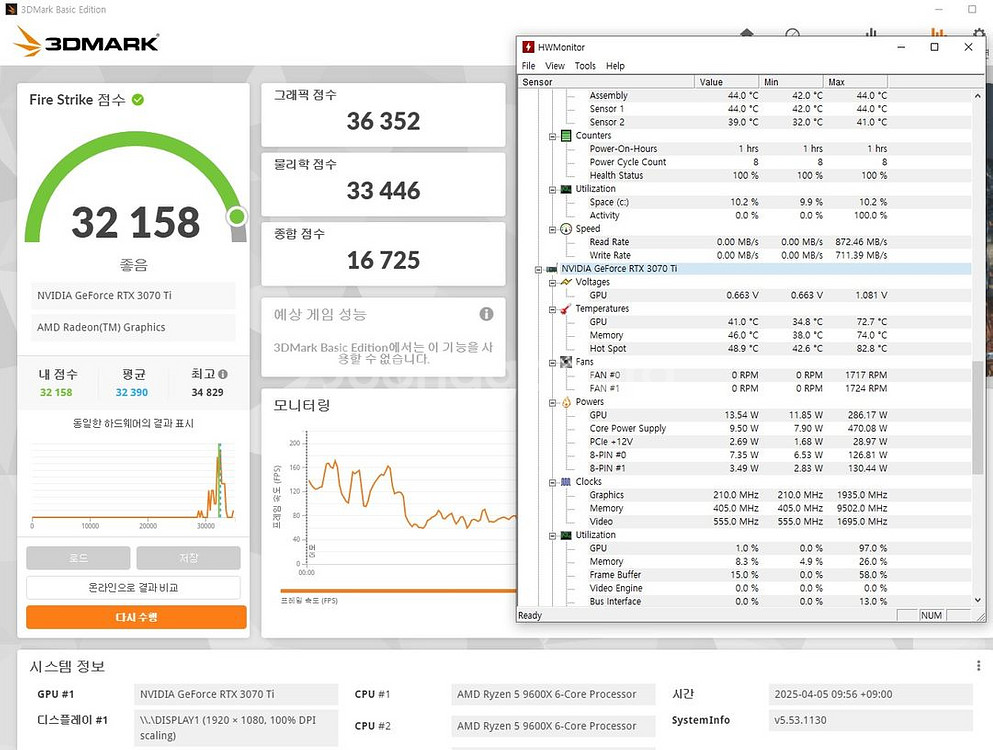The image size is (993, 750).
Task: Click the AMD Radeon(TM) Graphics label
Action: pyautogui.click(x=101, y=327)
